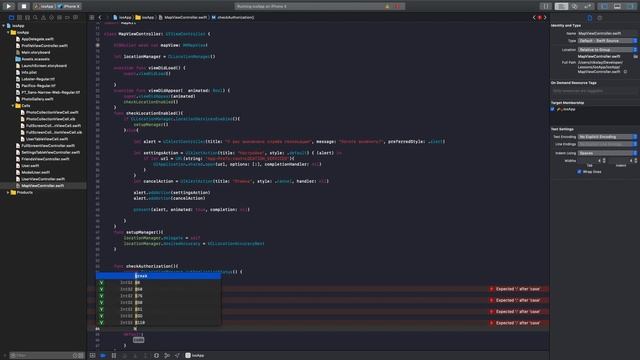The width and height of the screenshot is (640, 360).
Task: Go back in editor history
Action: 100,18
